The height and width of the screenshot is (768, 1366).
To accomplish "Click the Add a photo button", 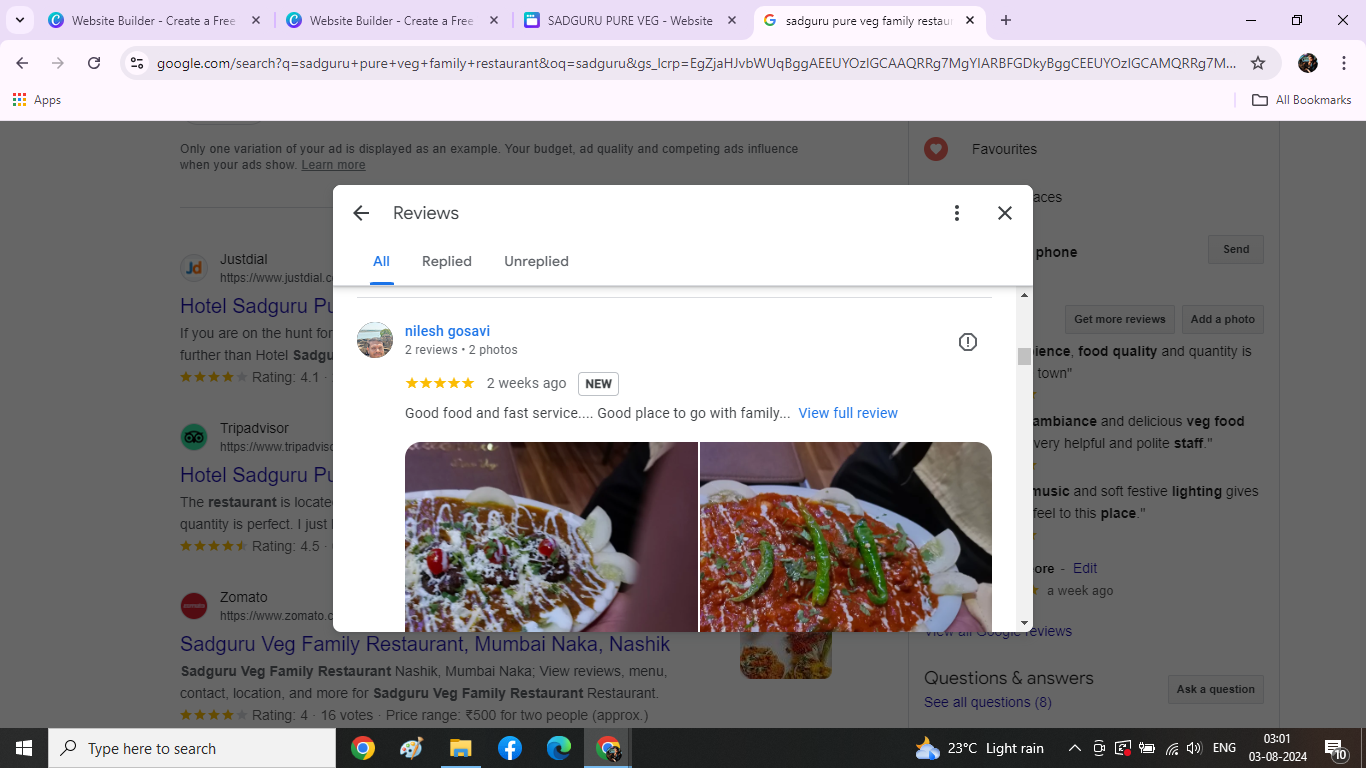I will pyautogui.click(x=1222, y=320).
